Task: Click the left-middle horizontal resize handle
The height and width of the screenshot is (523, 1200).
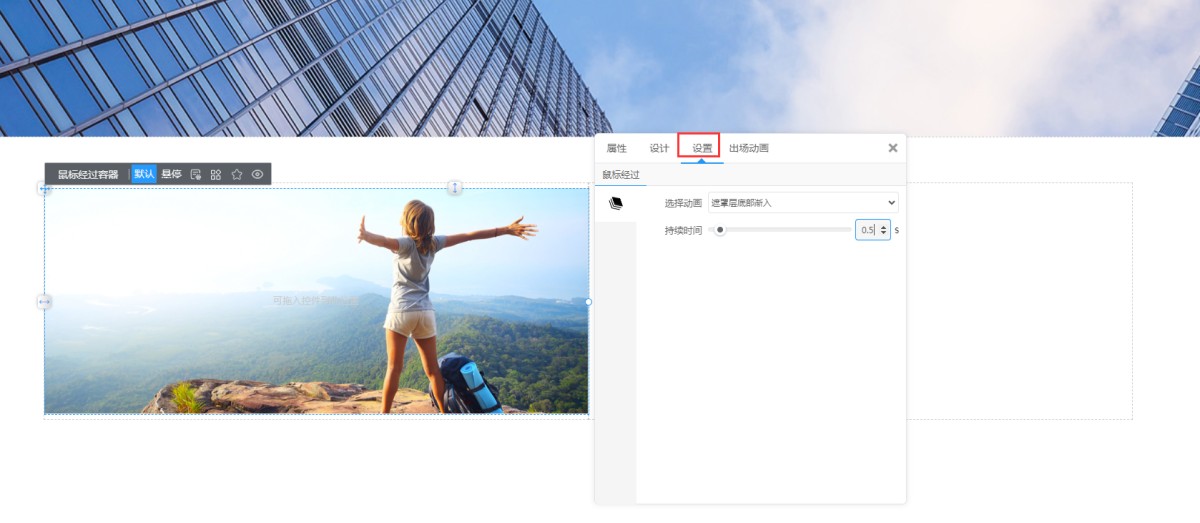Action: [x=44, y=301]
